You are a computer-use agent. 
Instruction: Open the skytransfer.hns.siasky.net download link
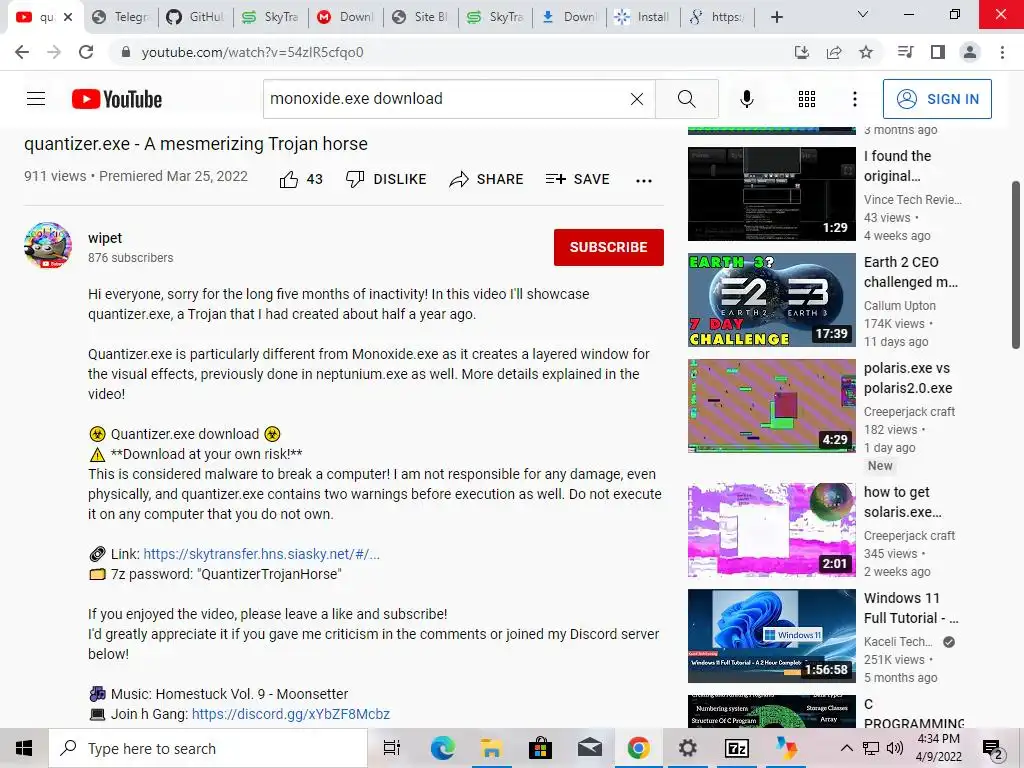(x=261, y=554)
